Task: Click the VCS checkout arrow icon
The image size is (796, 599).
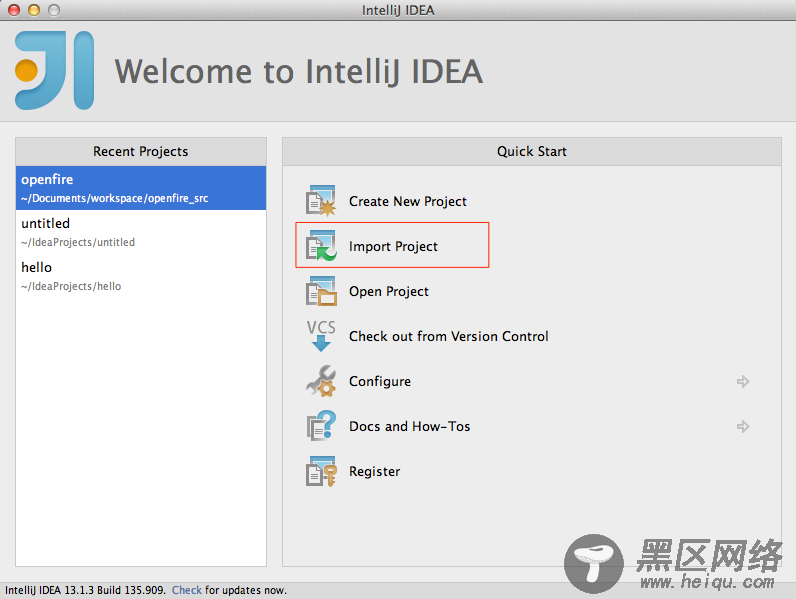Action: click(321, 336)
